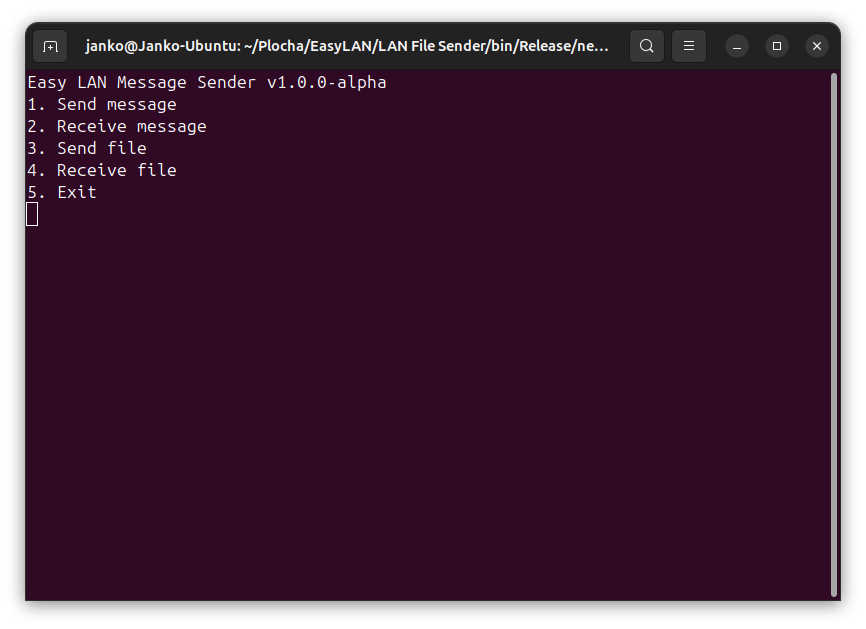Screen dimensions: 866x629
Task: Open the terminal search tool
Action: point(647,46)
